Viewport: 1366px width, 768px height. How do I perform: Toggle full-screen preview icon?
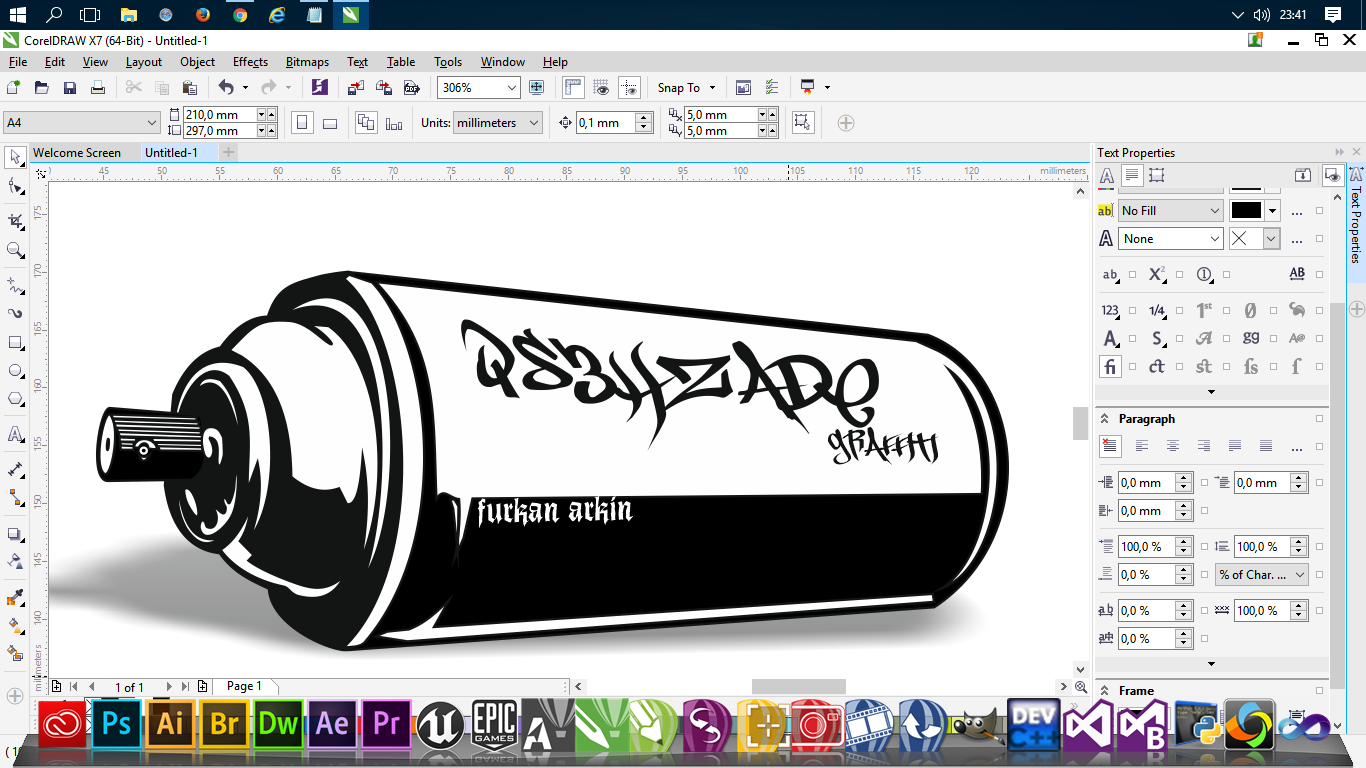coord(537,88)
